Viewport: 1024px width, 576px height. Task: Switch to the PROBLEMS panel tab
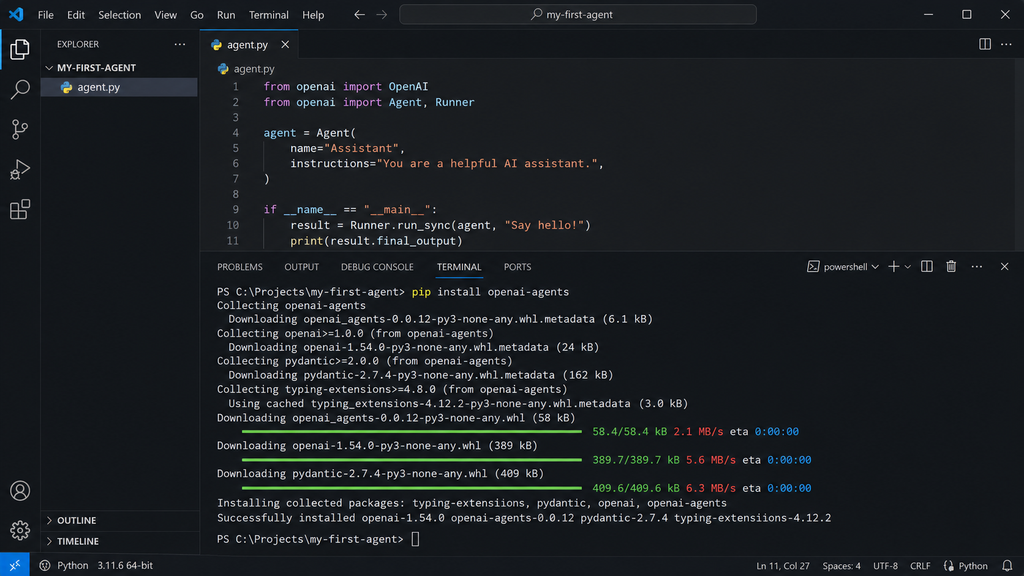(x=240, y=267)
